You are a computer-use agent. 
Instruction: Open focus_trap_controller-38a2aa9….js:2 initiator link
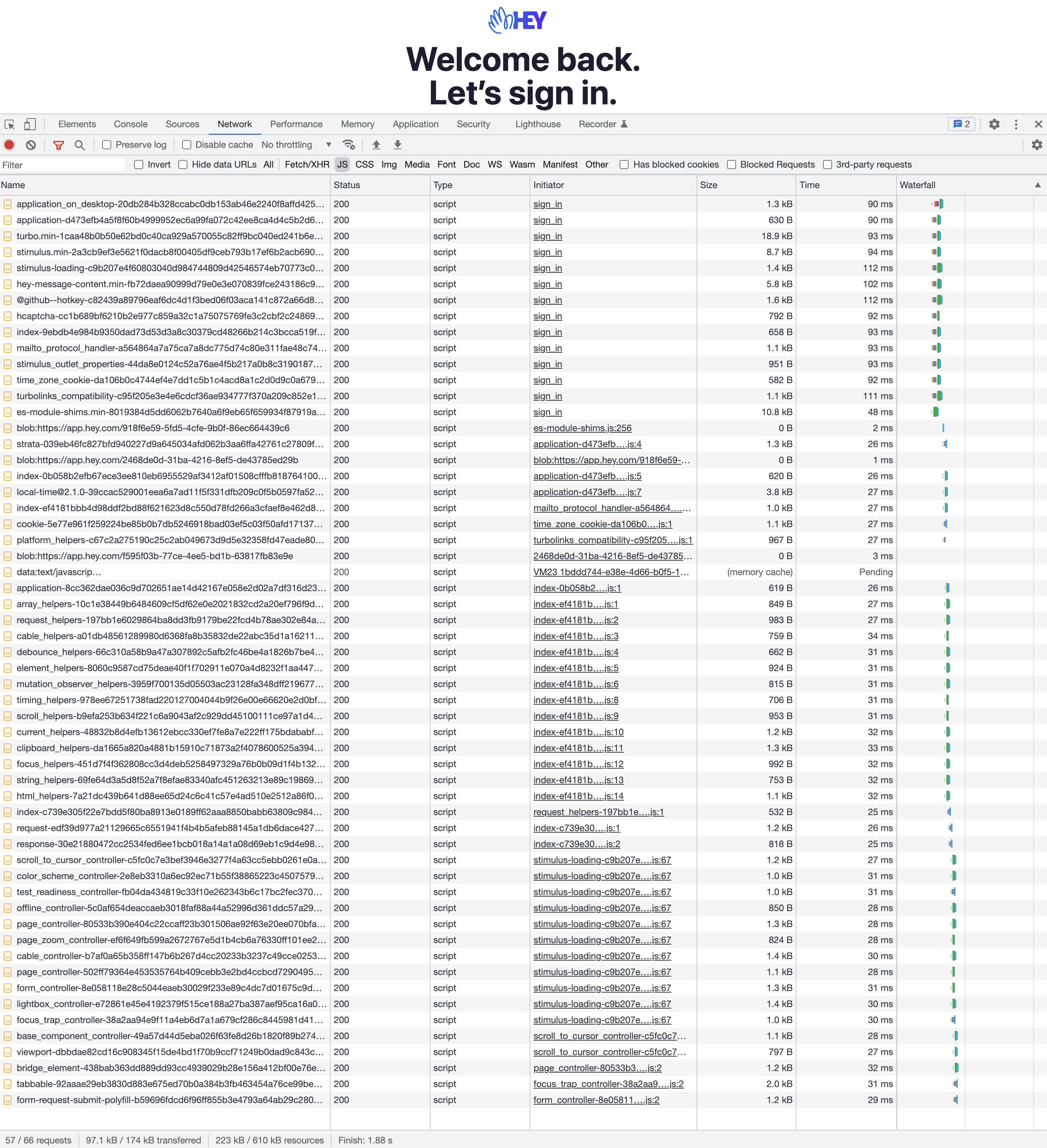608,1084
